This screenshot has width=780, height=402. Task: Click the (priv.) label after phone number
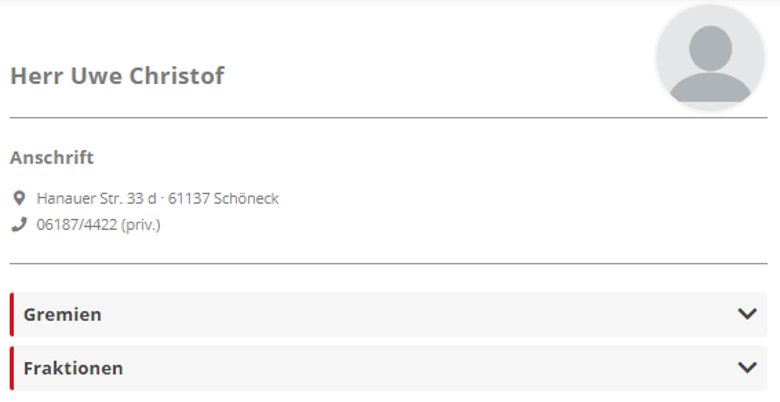[x=141, y=225]
